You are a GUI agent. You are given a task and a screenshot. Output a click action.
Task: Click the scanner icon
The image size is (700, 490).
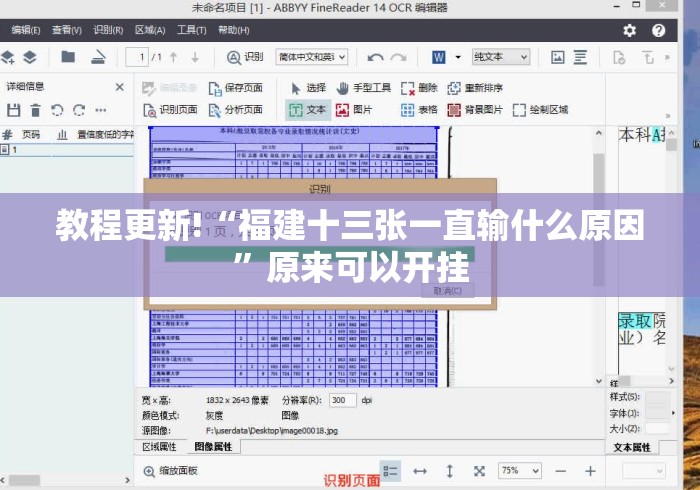98,57
